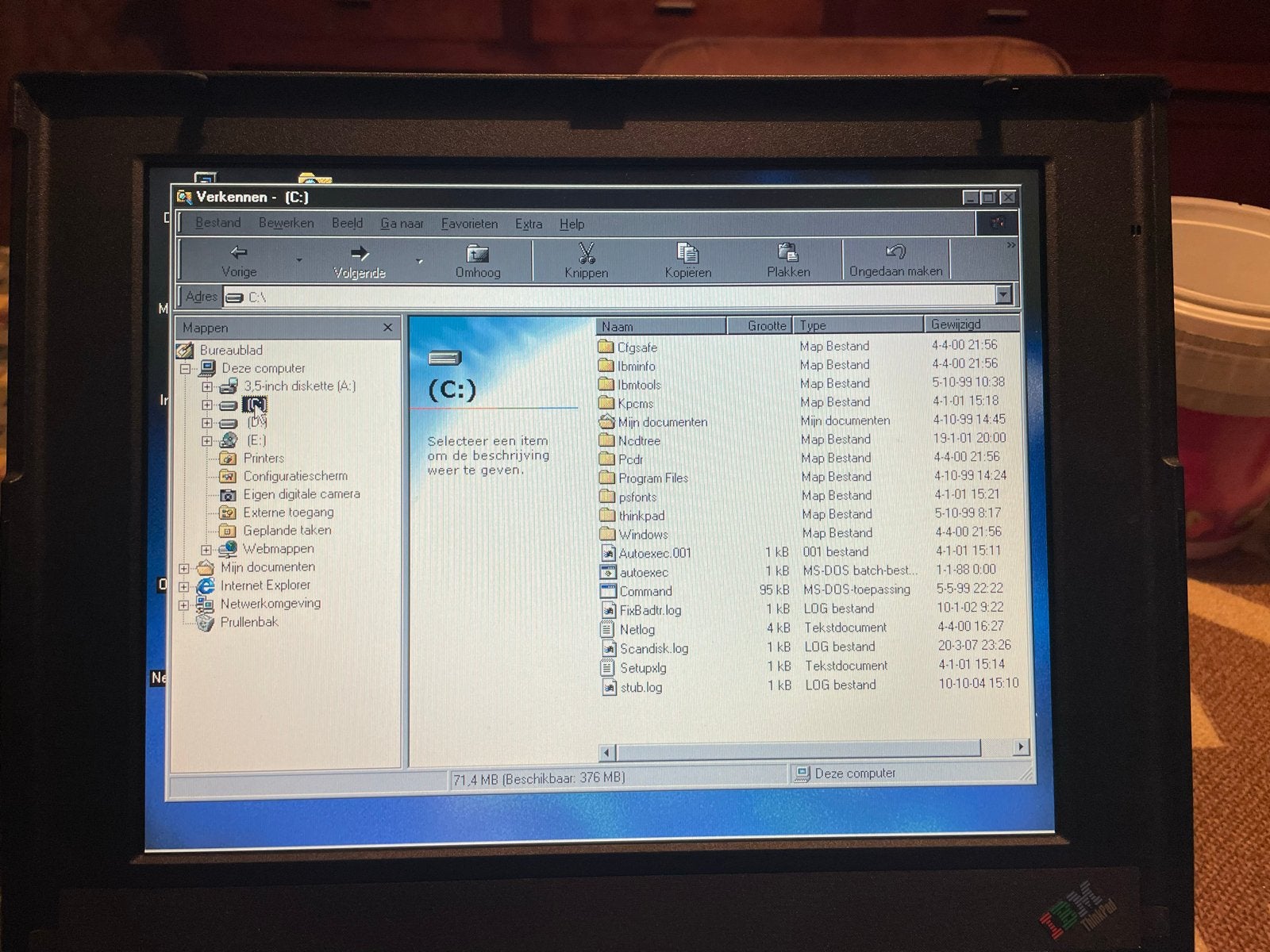The image size is (1270, 952).
Task: Sort files by Naam column header
Action: 660,326
